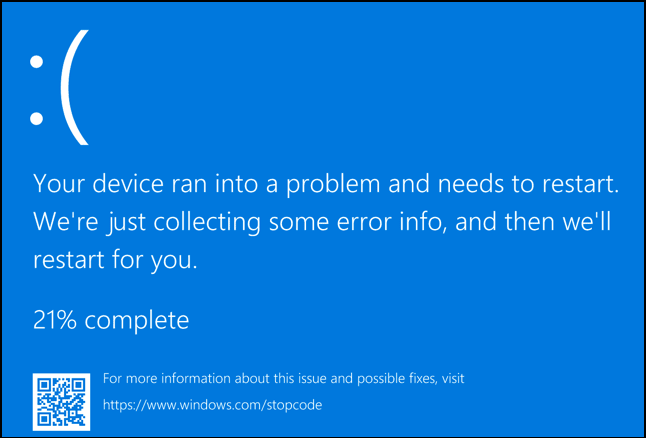Click the "21% complete" progress text
This screenshot has width=646, height=438.
coord(111,321)
